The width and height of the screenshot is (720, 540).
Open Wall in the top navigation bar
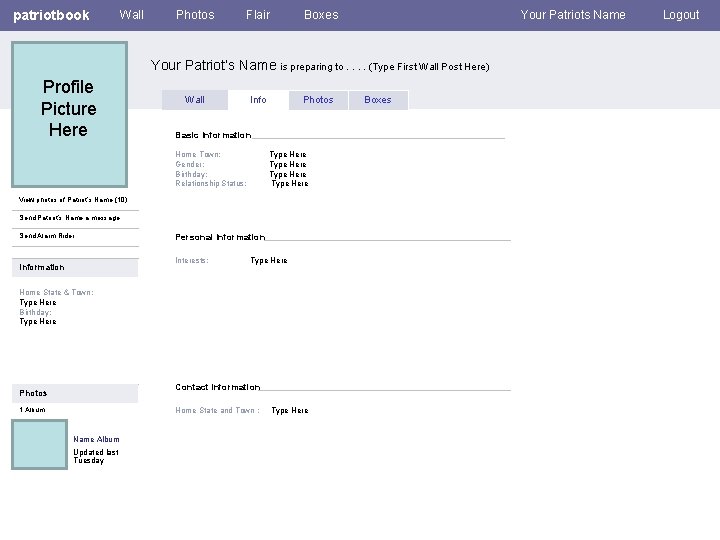131,15
